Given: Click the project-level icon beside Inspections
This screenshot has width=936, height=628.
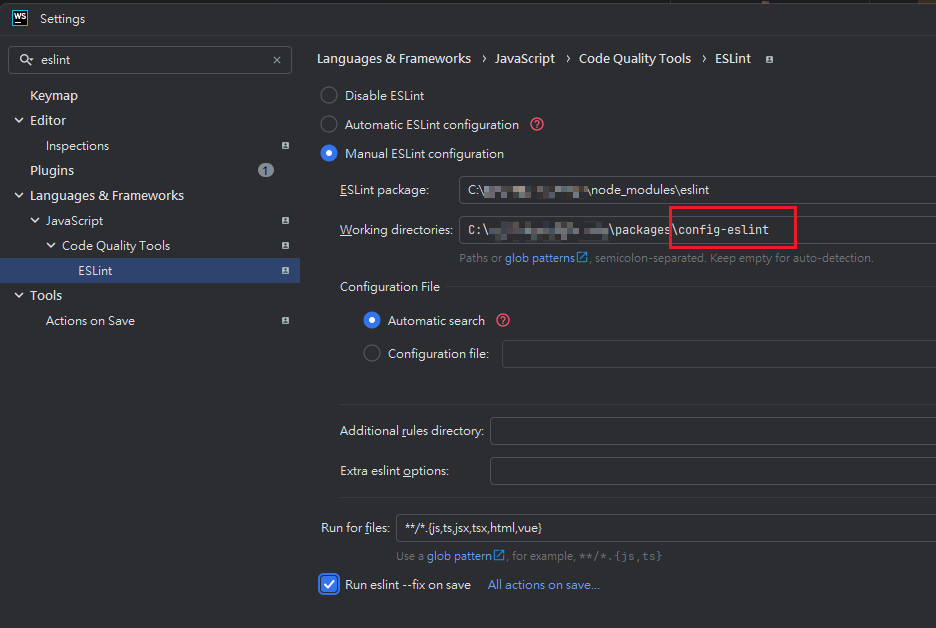Looking at the screenshot, I should [285, 146].
